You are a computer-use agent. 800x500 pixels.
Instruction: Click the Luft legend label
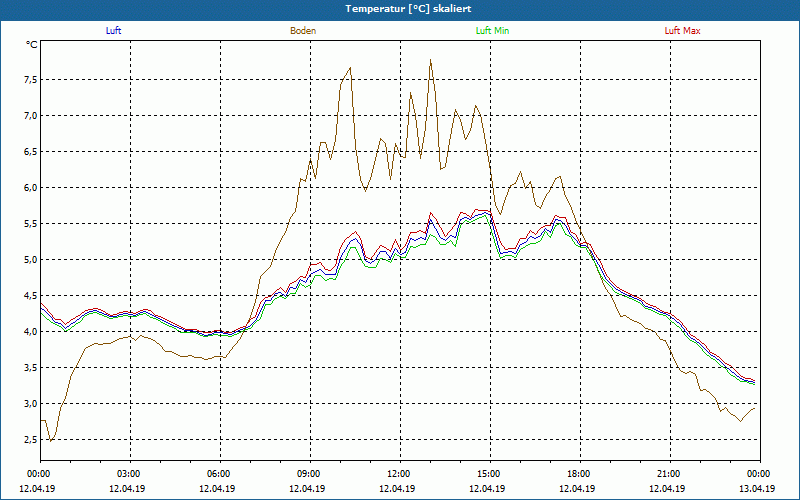(113, 31)
